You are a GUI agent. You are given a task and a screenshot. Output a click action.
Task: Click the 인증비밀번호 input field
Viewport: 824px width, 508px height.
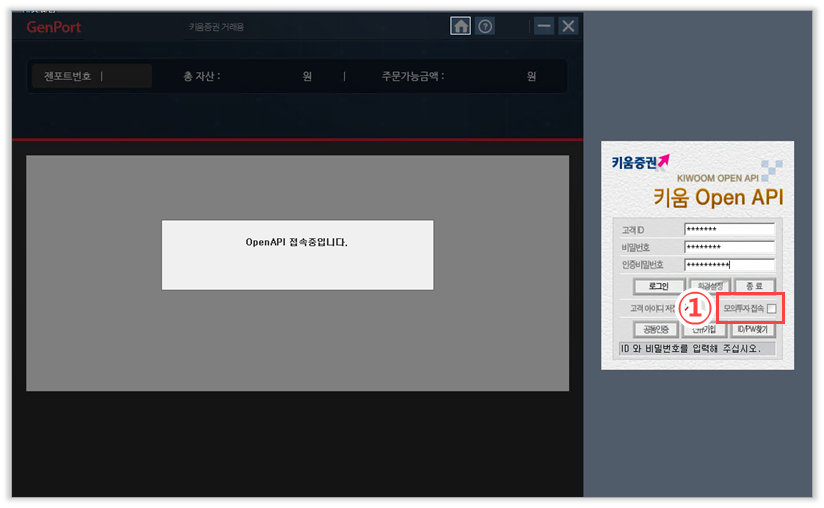[729, 265]
